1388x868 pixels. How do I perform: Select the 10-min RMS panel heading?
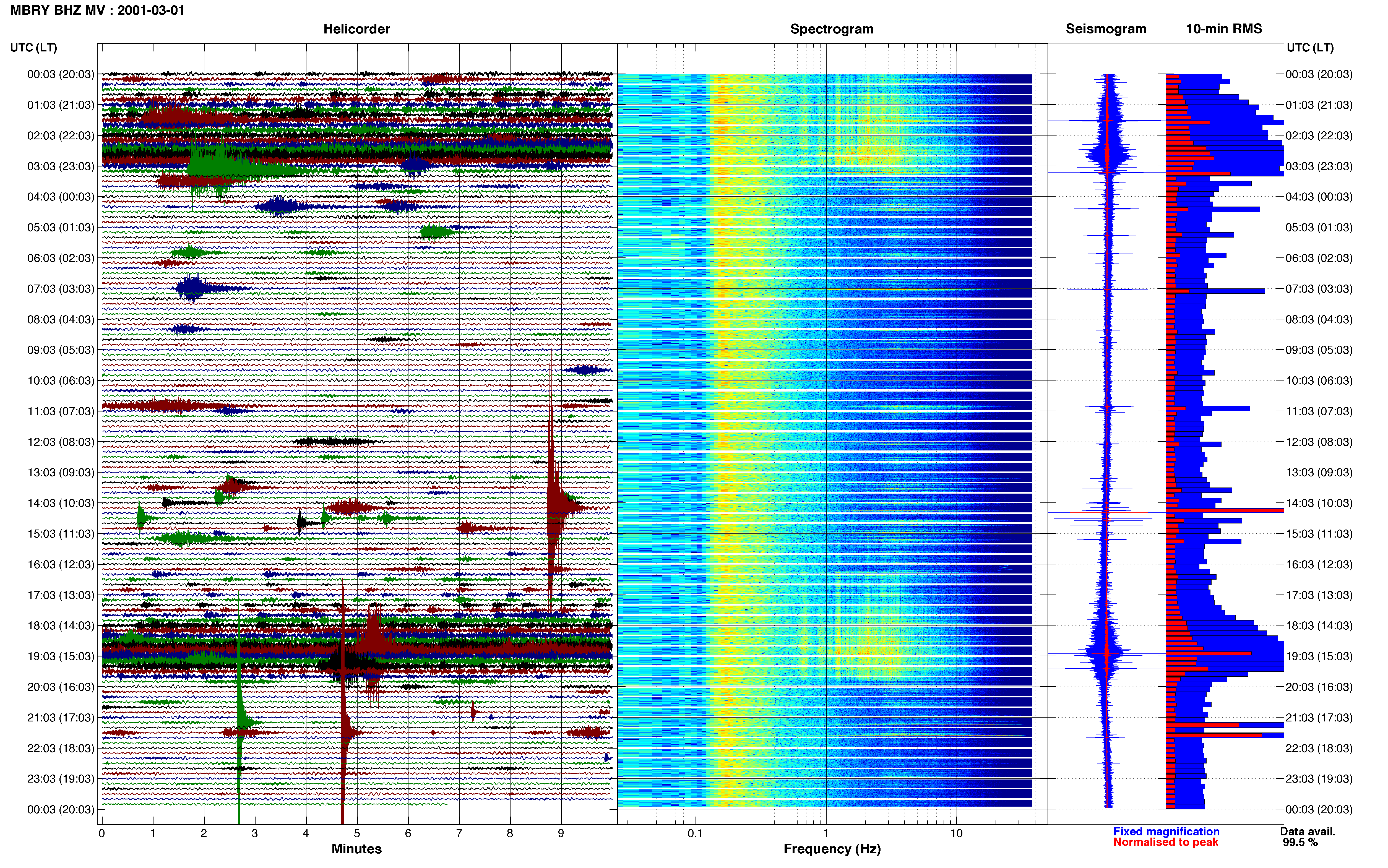1224,29
